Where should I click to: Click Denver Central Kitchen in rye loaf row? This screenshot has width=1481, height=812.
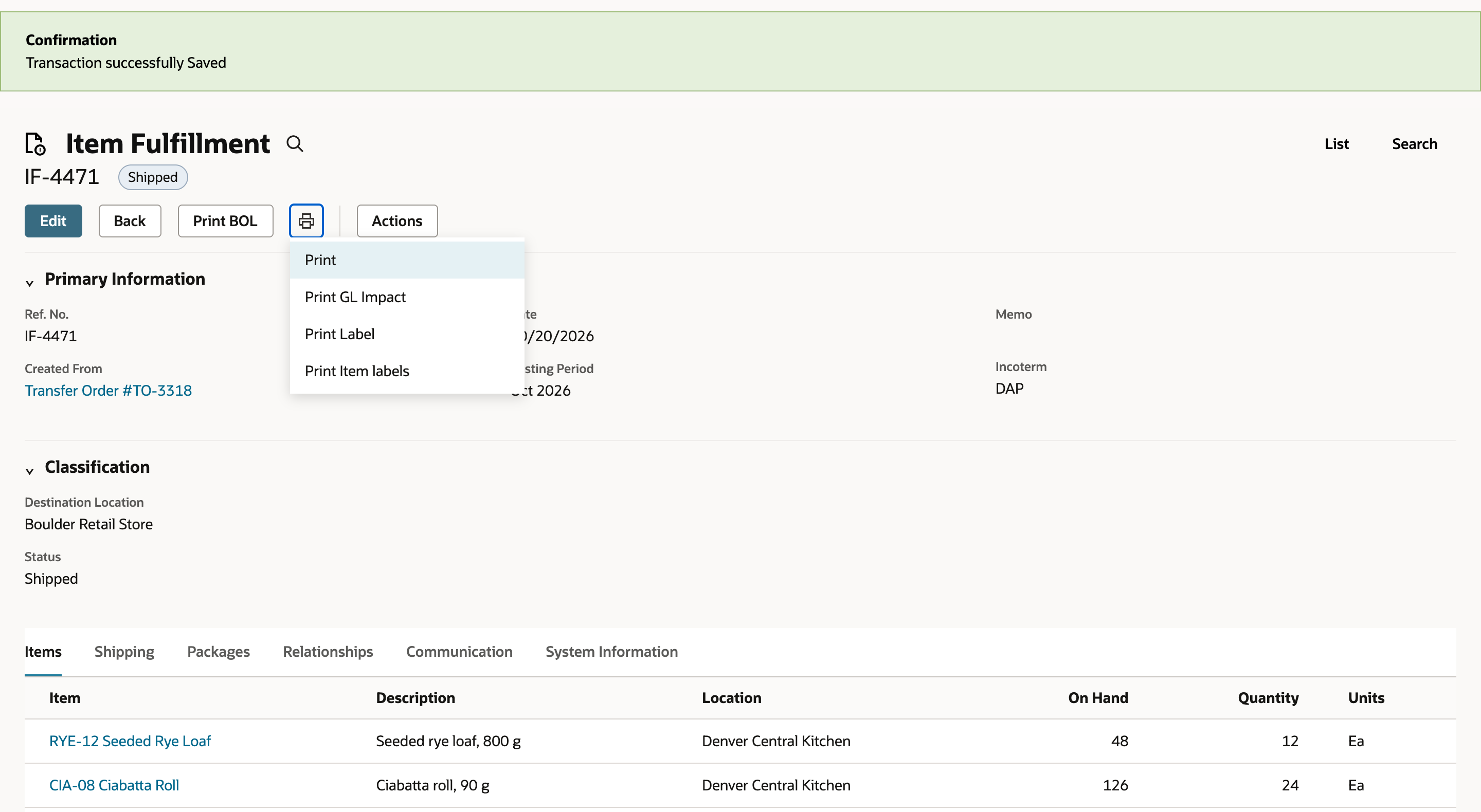(x=775, y=741)
